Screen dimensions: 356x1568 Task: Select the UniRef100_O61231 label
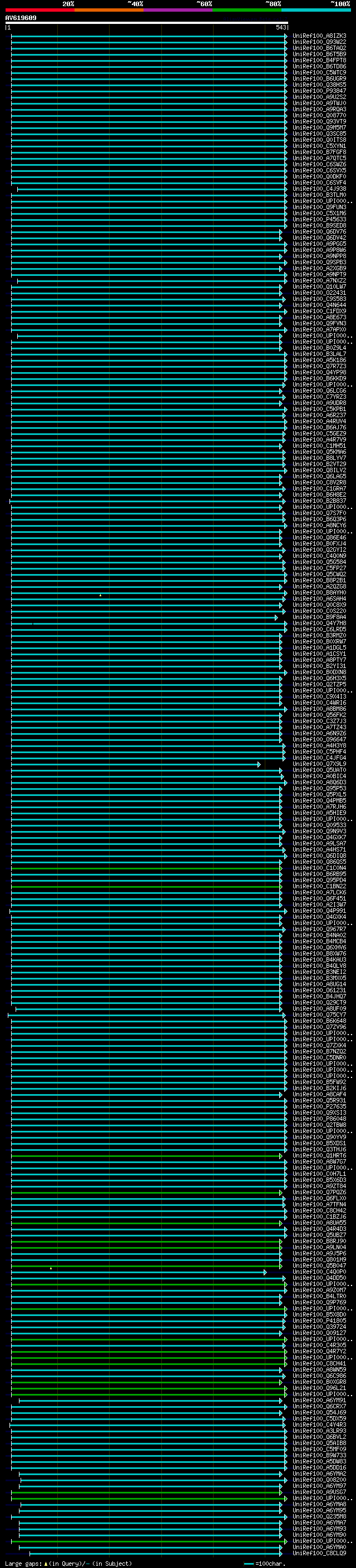pyautogui.click(x=319, y=990)
